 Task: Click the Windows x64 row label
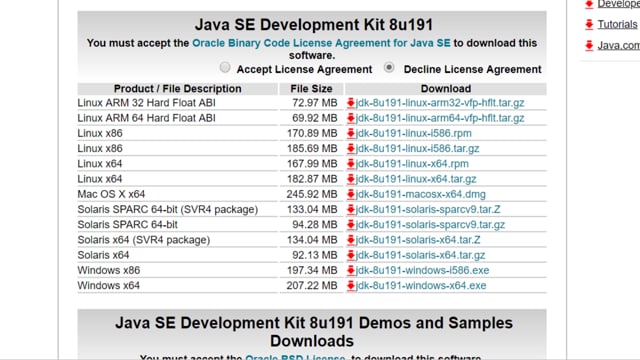pyautogui.click(x=109, y=286)
